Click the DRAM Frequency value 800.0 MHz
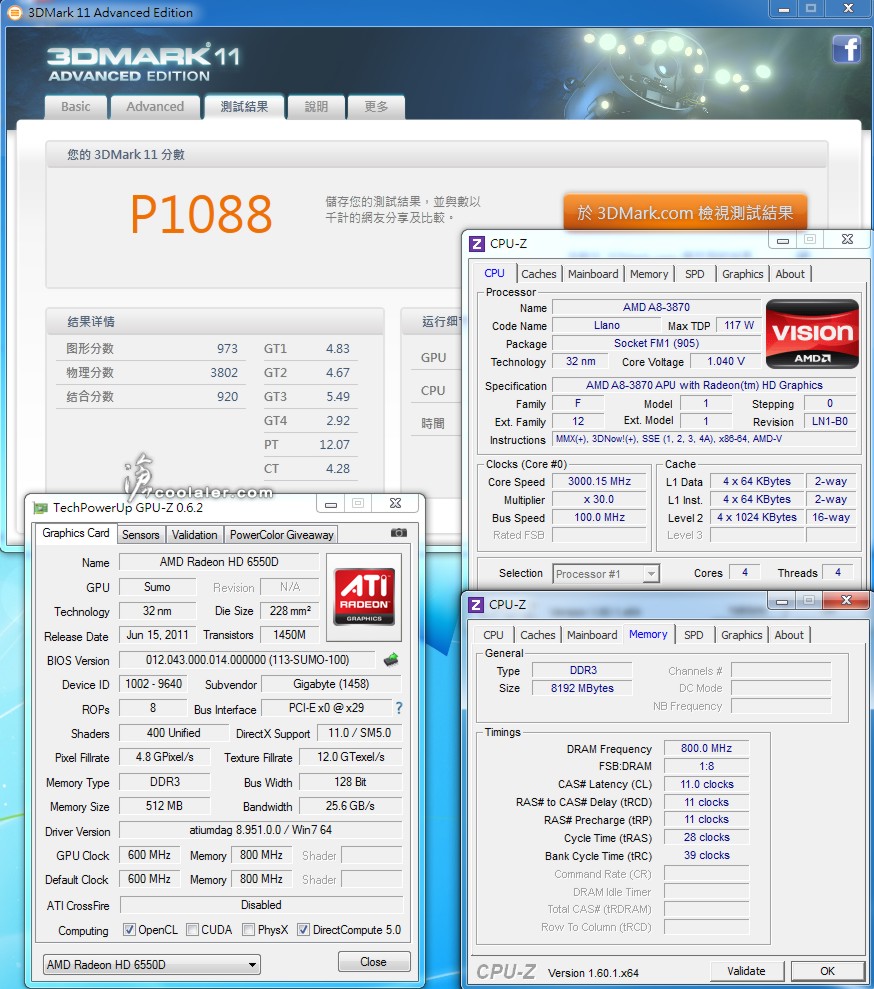Image resolution: width=874 pixels, height=989 pixels. (706, 749)
